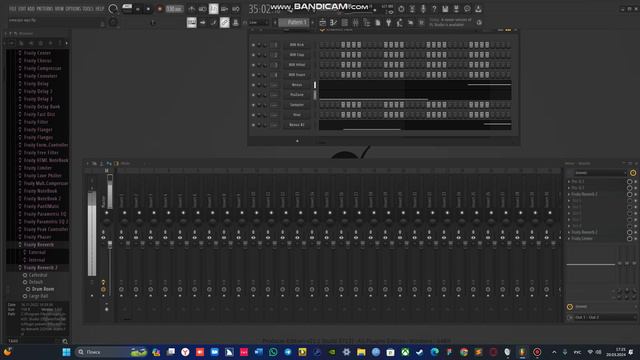Open the OPTIONS menu

coord(73,9)
